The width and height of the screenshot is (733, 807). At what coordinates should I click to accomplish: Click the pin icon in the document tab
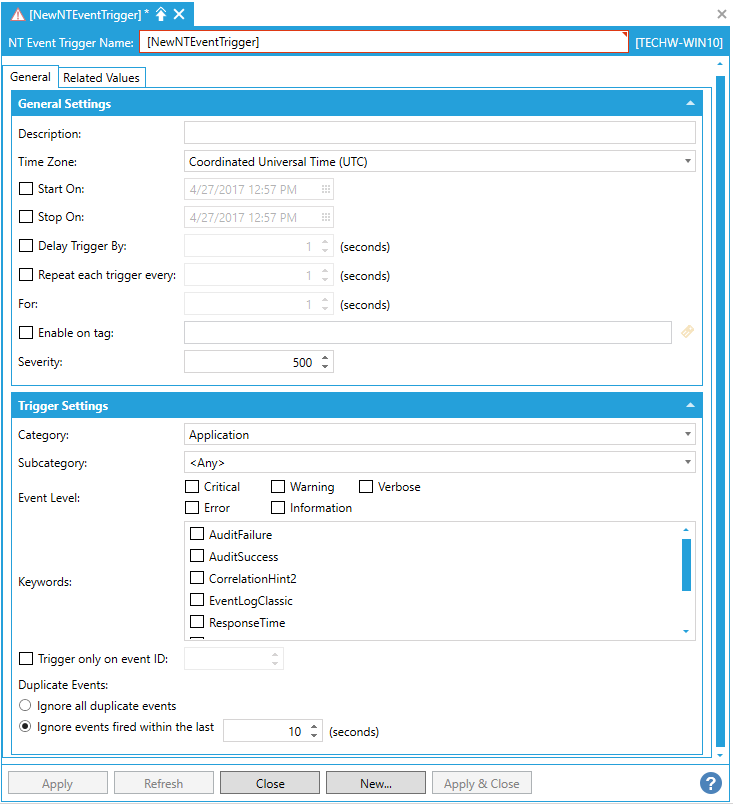click(x=161, y=14)
